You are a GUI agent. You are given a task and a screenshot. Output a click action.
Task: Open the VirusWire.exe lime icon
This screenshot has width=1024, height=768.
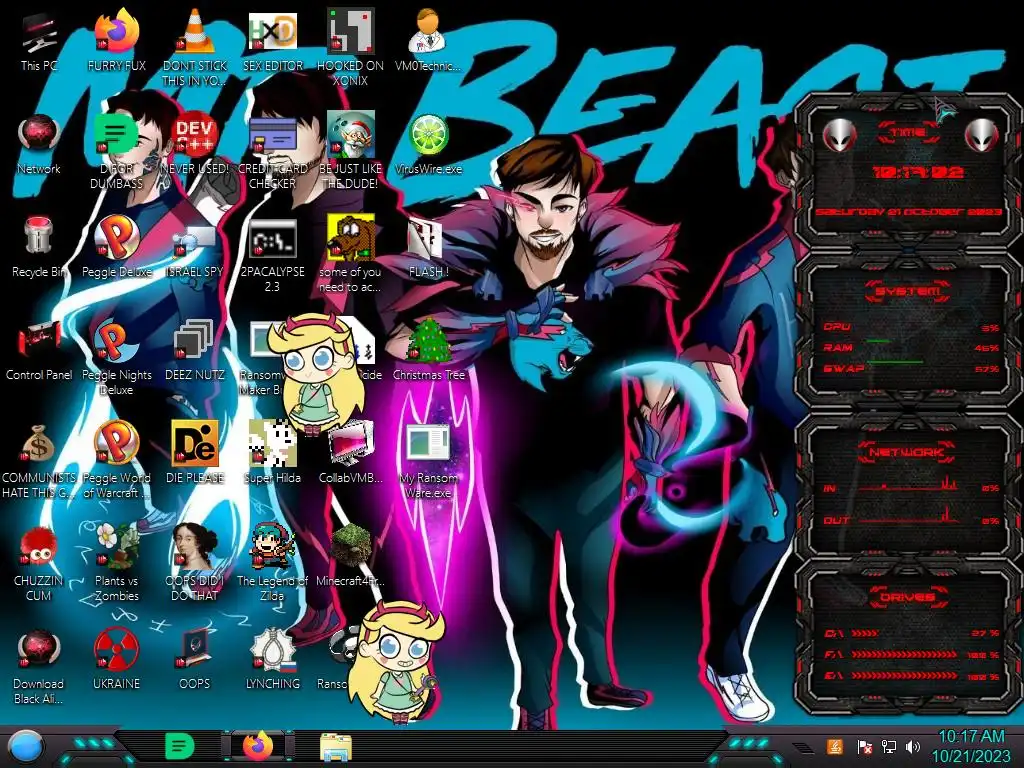click(x=428, y=145)
